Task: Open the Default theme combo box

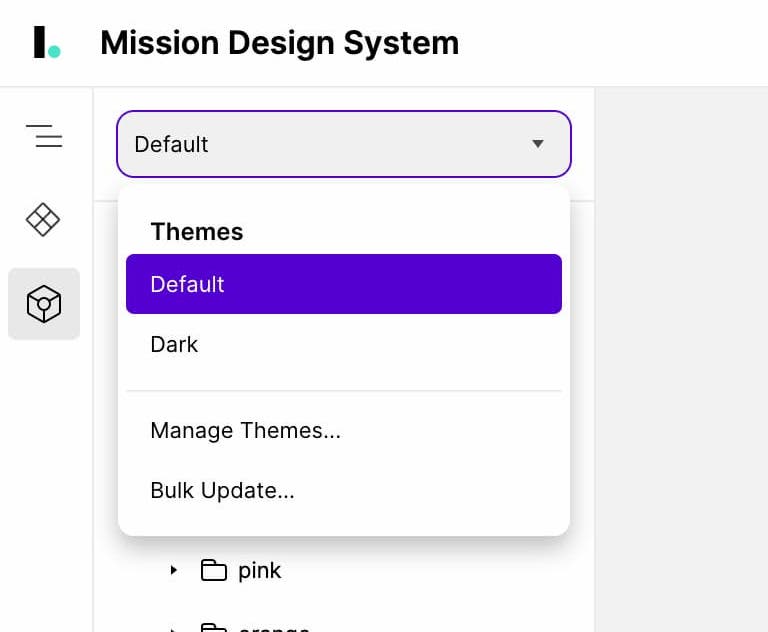Action: pos(344,144)
